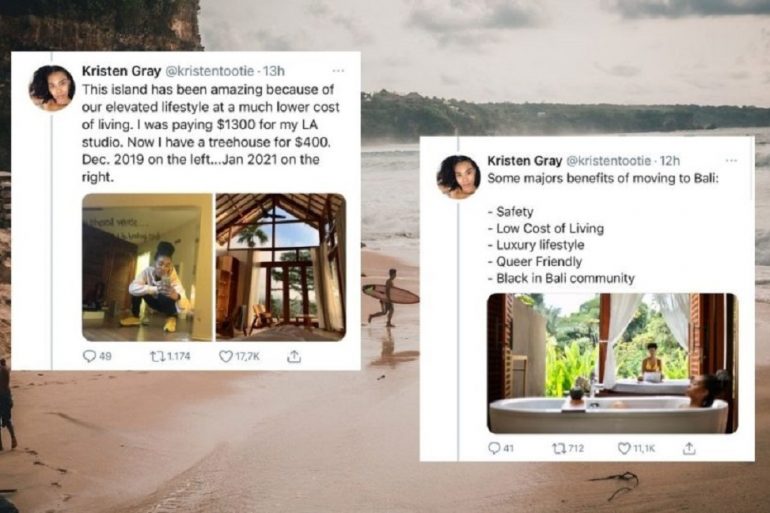Like the tweet with 11,1K likes
The image size is (770, 513).
(624, 448)
